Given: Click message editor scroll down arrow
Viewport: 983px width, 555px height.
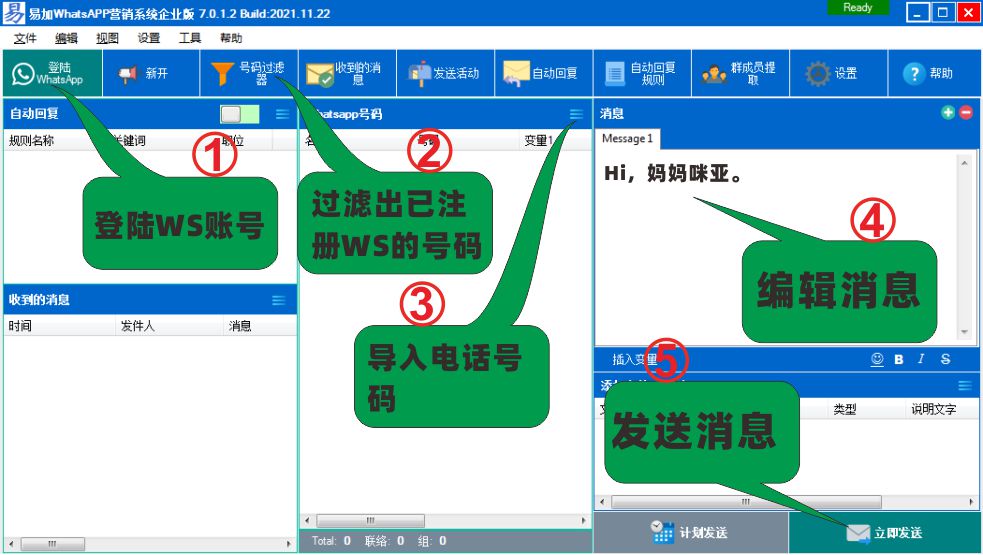Looking at the screenshot, I should point(964,332).
